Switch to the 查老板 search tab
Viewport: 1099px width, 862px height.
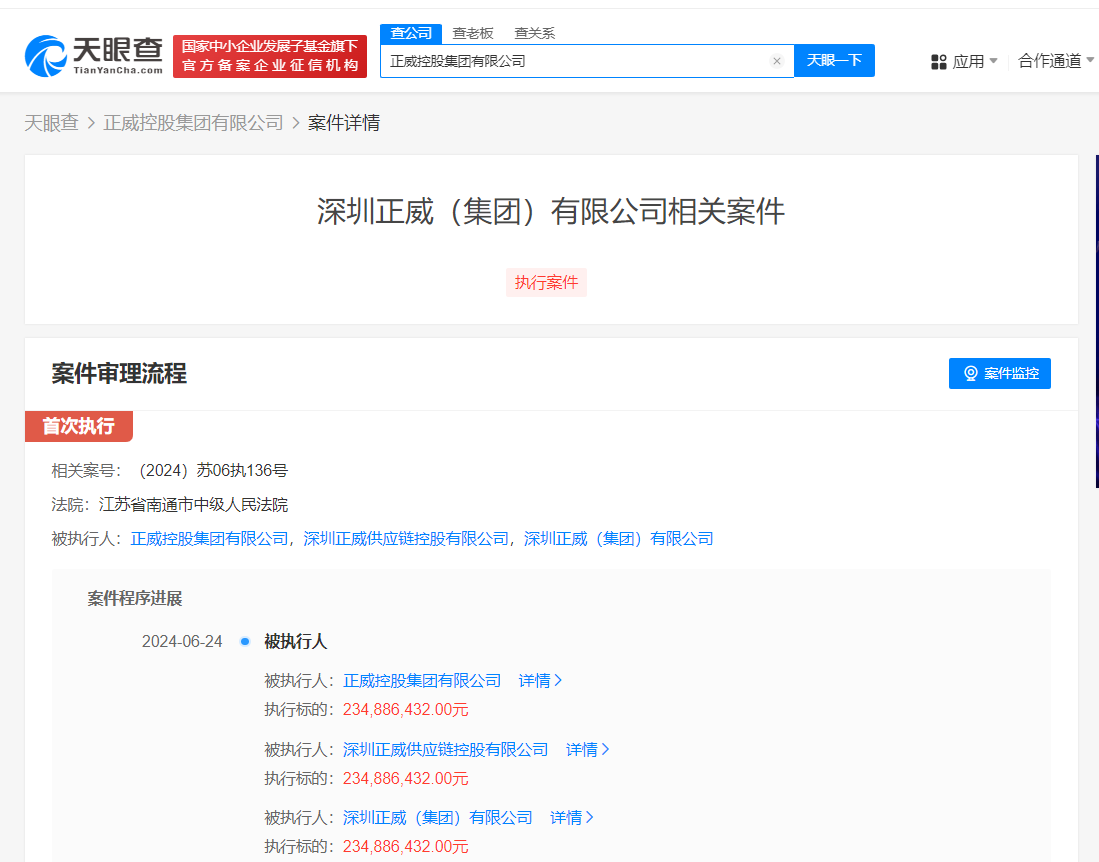(472, 33)
